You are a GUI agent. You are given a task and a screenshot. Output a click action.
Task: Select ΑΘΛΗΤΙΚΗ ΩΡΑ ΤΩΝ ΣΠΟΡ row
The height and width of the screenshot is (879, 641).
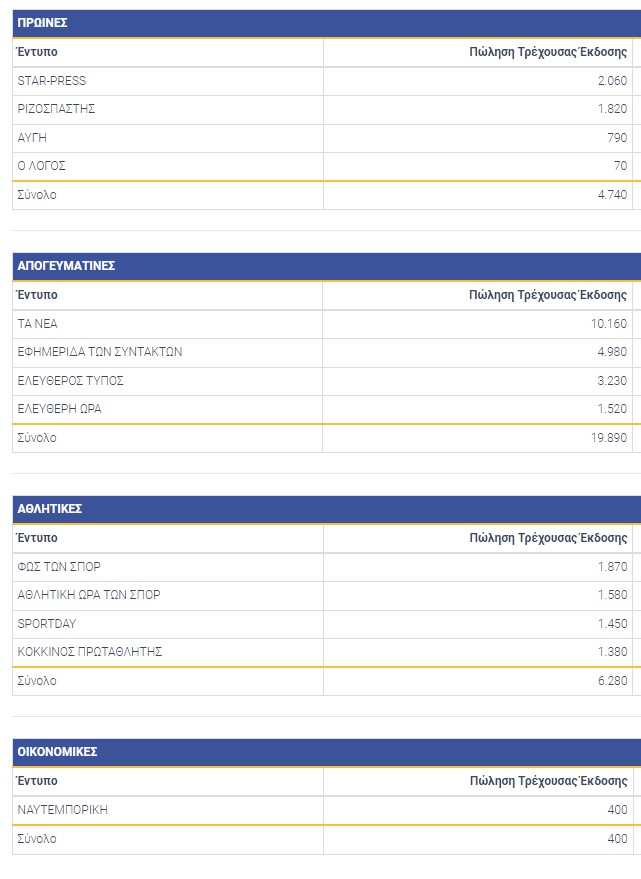[x=89, y=595]
